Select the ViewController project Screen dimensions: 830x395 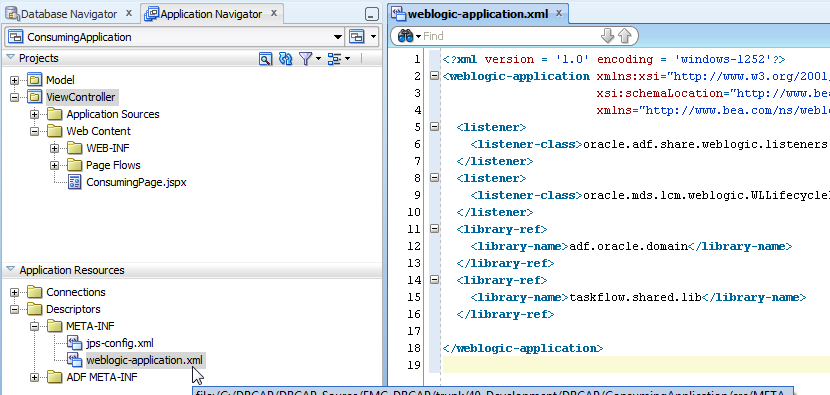coord(80,97)
